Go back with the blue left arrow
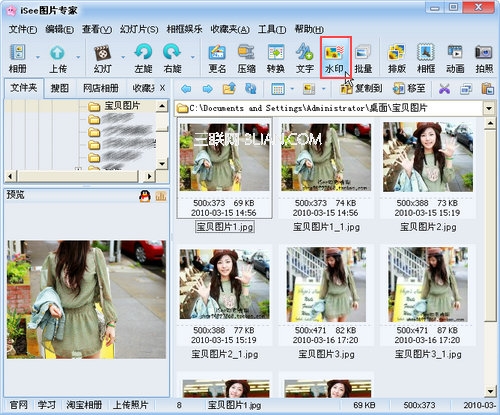500x415 pixels. tap(186, 89)
